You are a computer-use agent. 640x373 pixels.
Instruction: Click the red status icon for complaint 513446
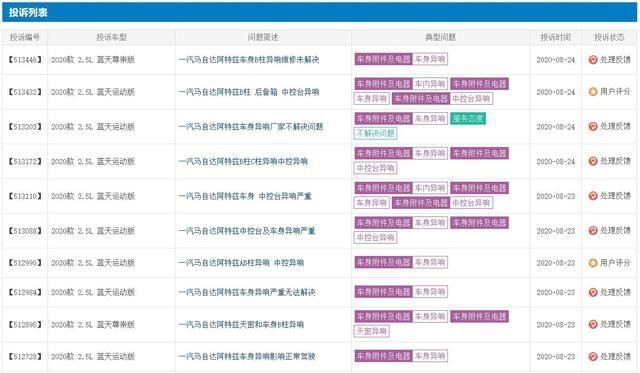593,60
